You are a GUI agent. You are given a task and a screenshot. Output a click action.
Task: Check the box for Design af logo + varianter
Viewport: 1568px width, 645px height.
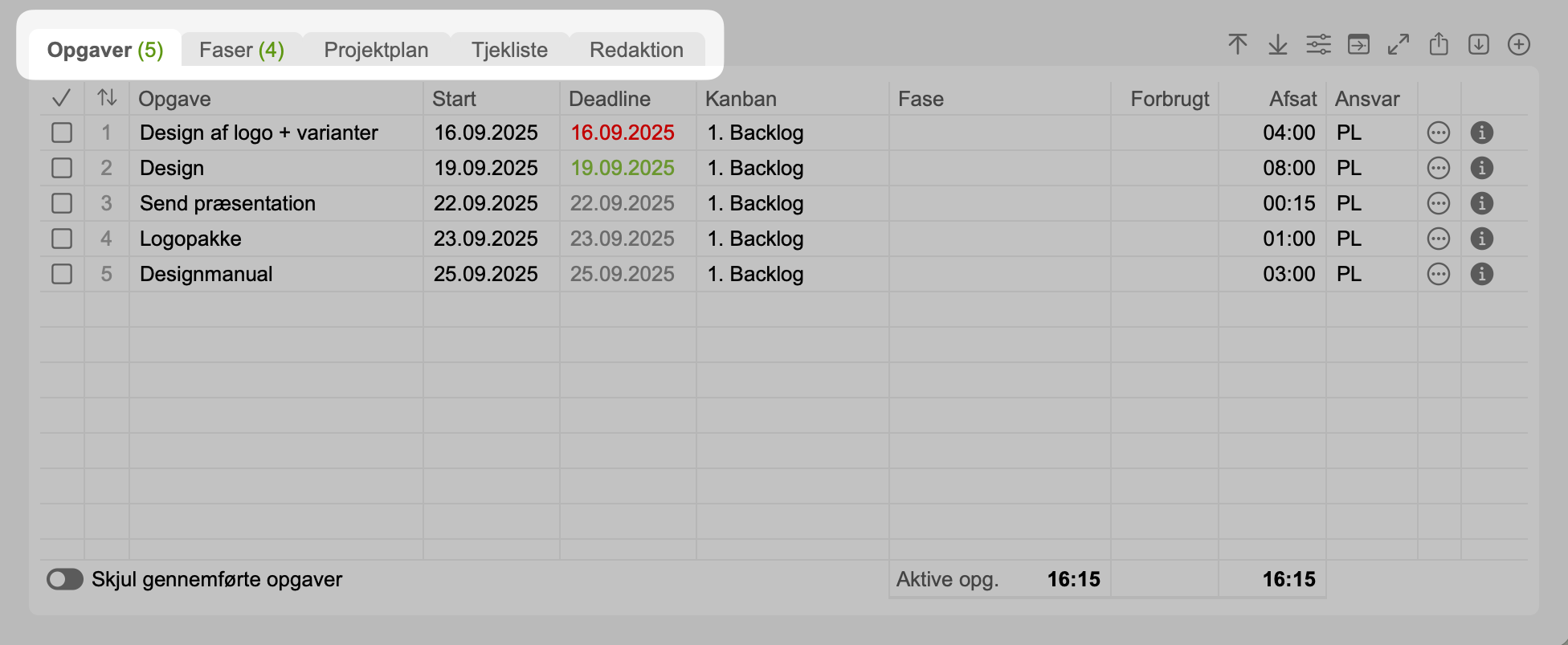click(62, 133)
